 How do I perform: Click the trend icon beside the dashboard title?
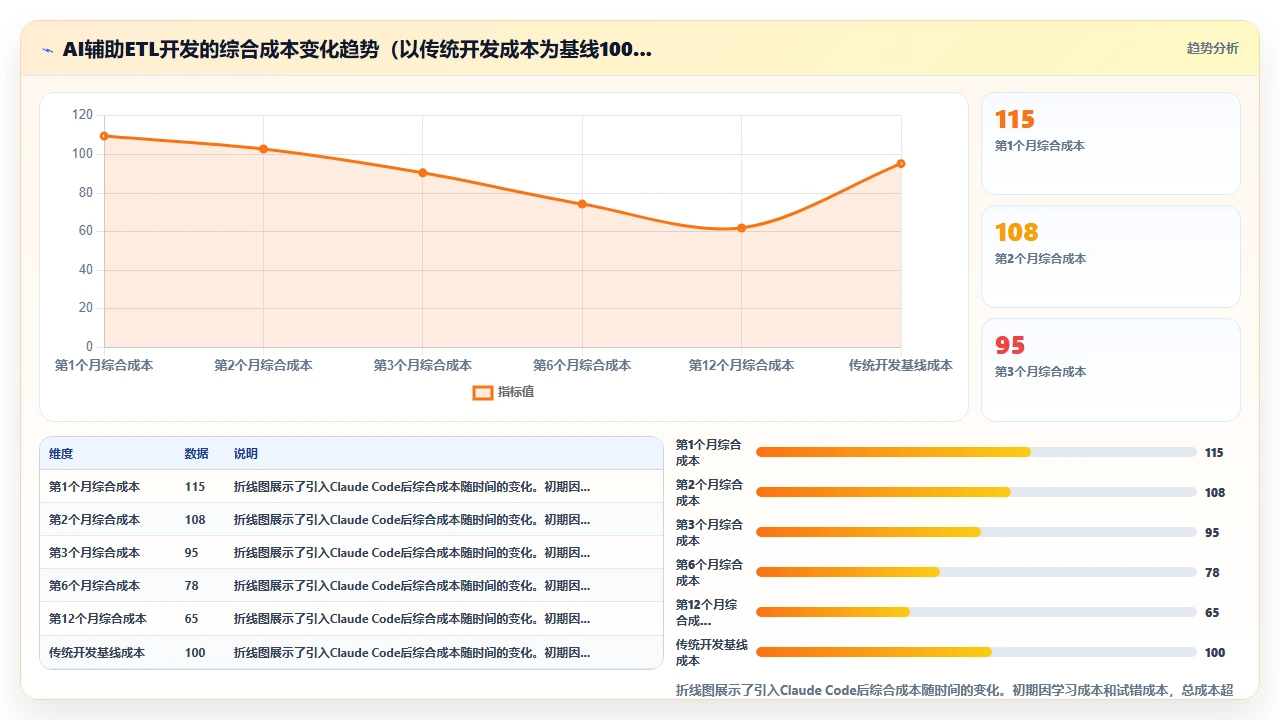tap(47, 50)
